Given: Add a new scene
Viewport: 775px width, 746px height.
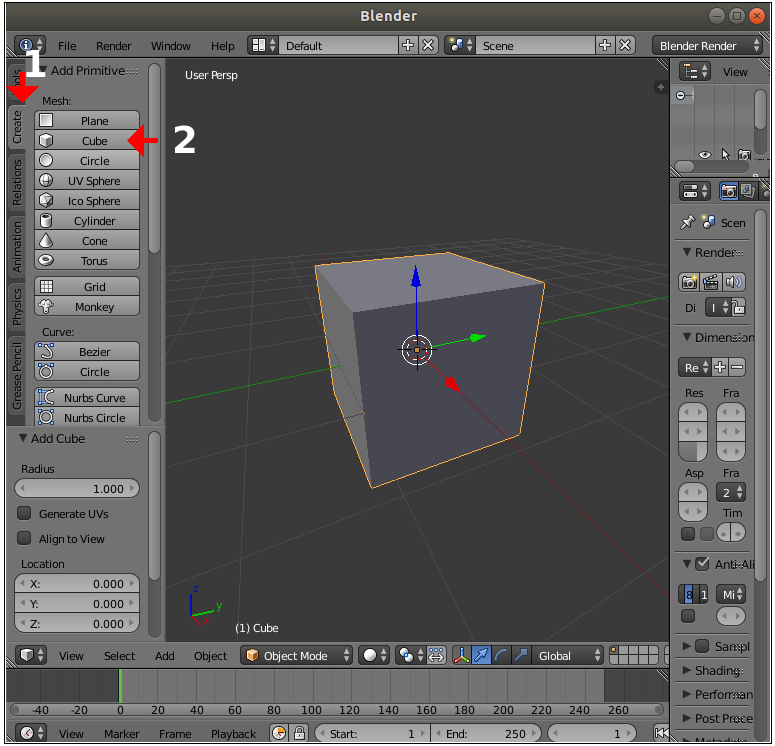Looking at the screenshot, I should (605, 45).
